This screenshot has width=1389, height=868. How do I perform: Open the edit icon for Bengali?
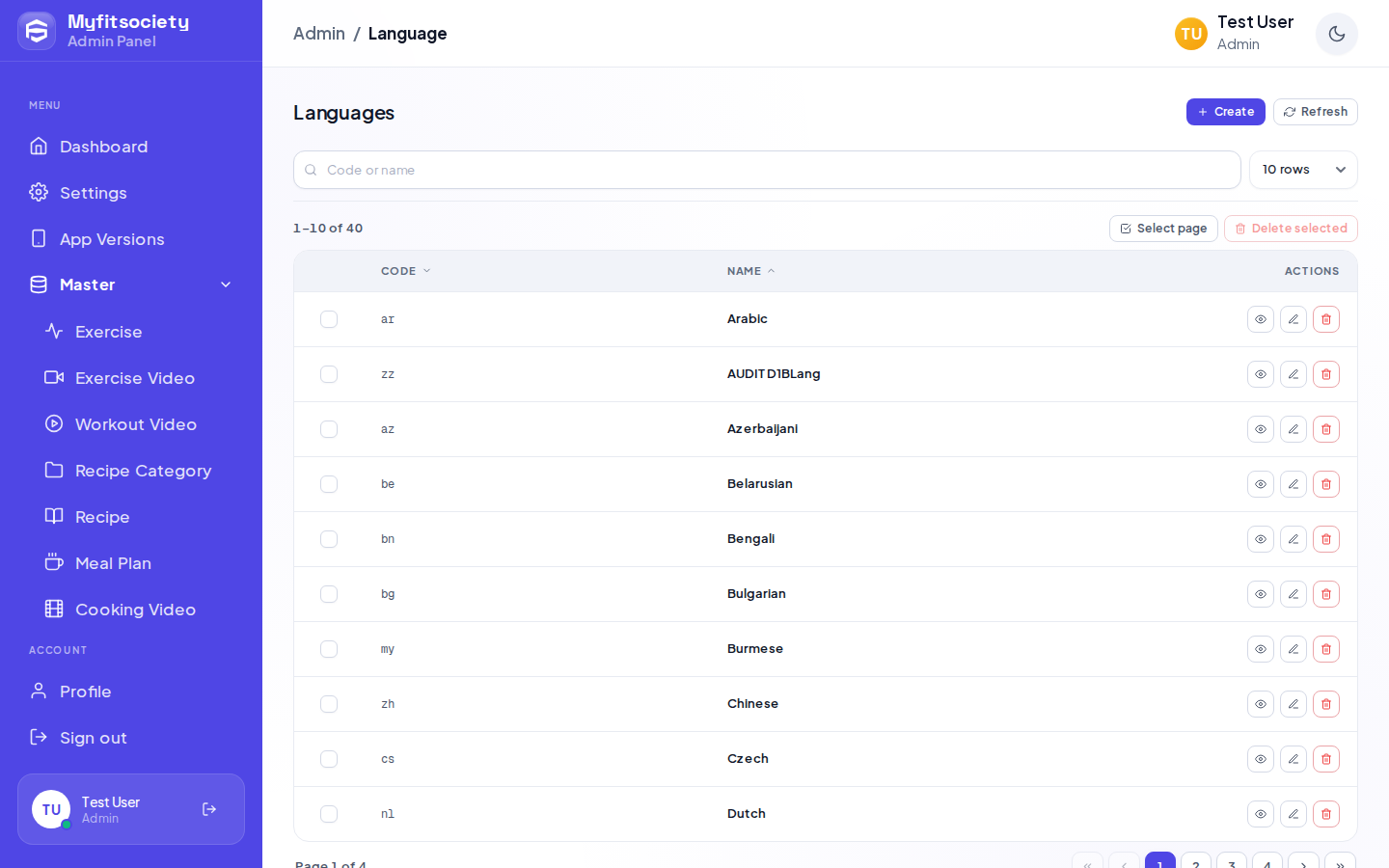tap(1294, 539)
